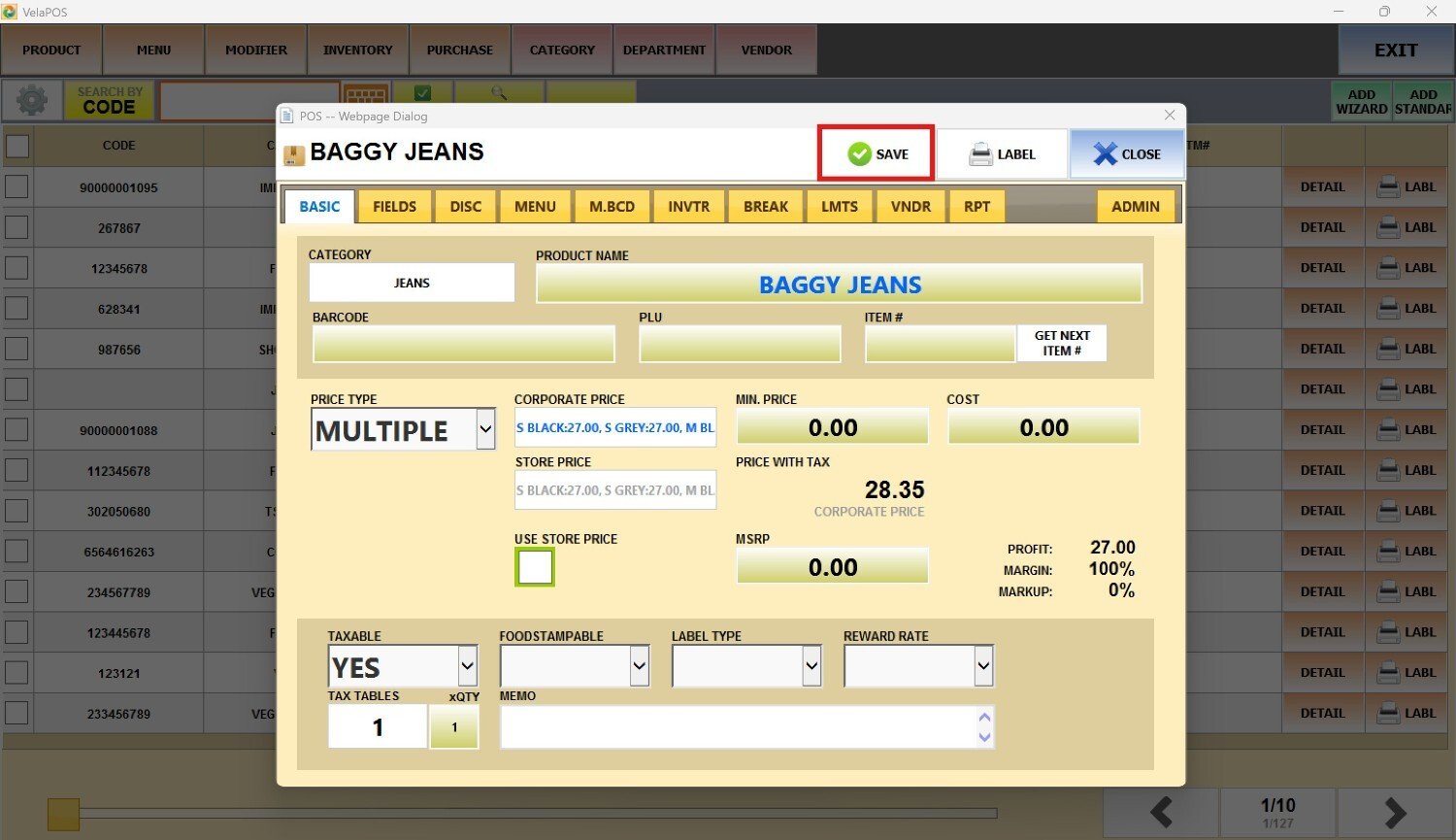The width and height of the screenshot is (1456, 840).
Task: Click the green checkmark Save button
Action: (x=877, y=153)
